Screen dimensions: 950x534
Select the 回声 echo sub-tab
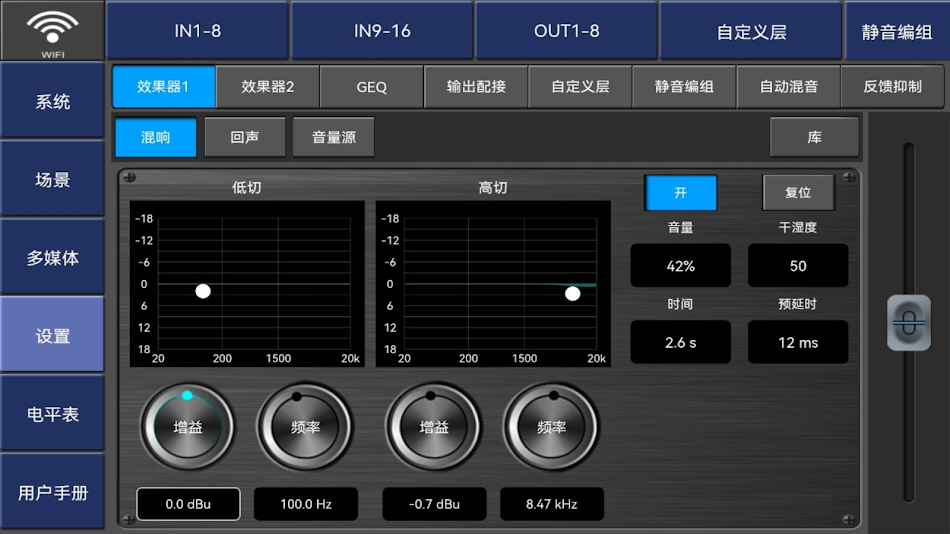point(245,137)
